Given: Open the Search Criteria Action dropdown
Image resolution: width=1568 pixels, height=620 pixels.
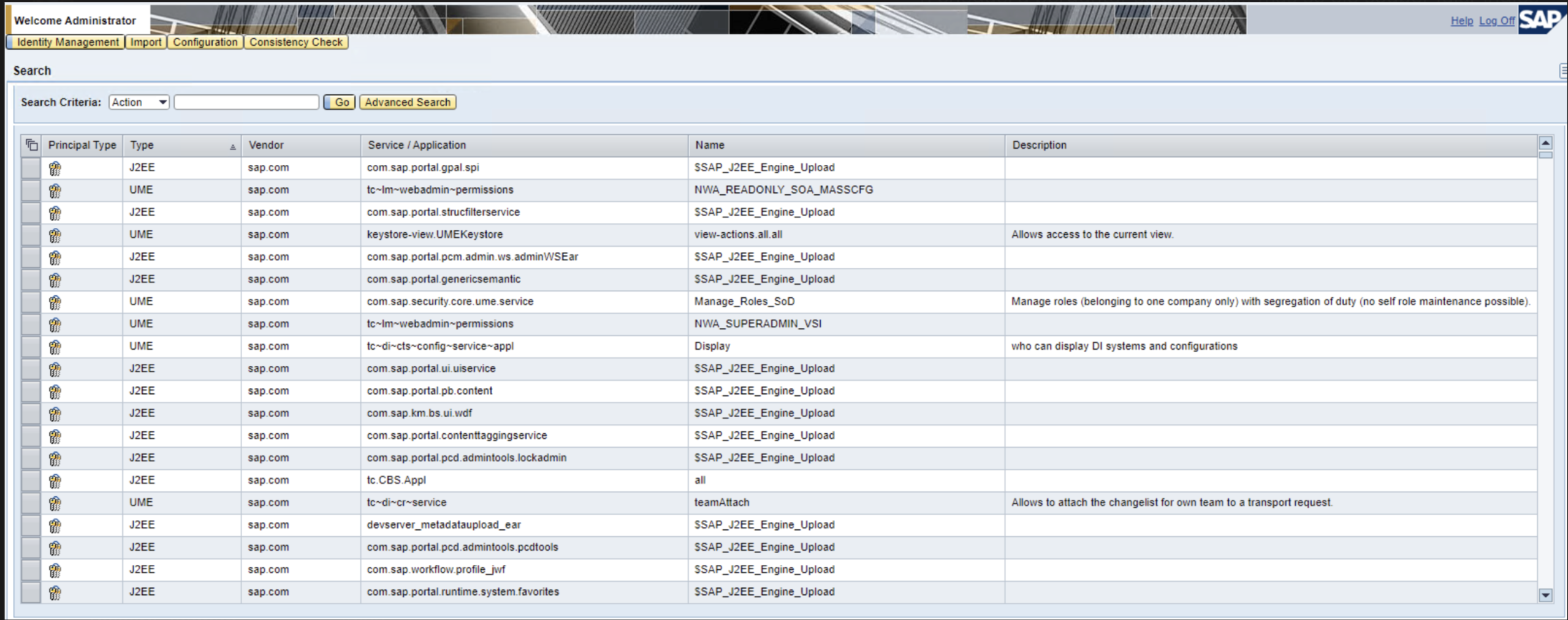Looking at the screenshot, I should pyautogui.click(x=139, y=102).
